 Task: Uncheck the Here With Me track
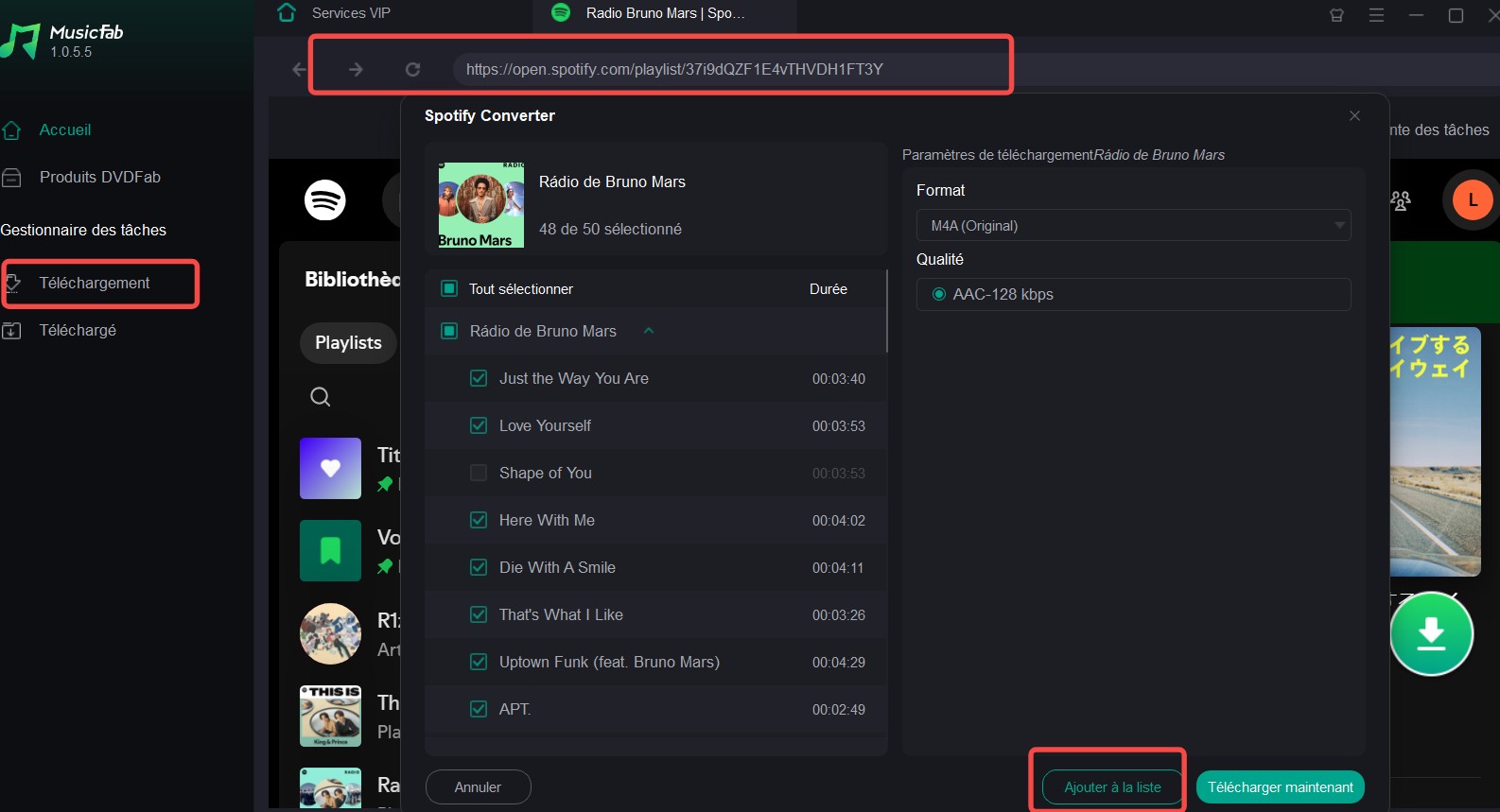click(479, 520)
